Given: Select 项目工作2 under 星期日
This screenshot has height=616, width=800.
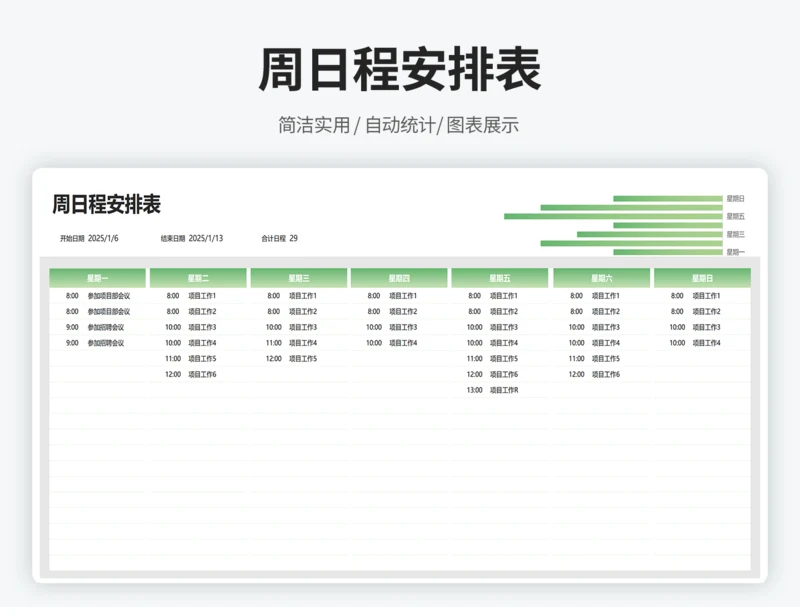Looking at the screenshot, I should [707, 311].
